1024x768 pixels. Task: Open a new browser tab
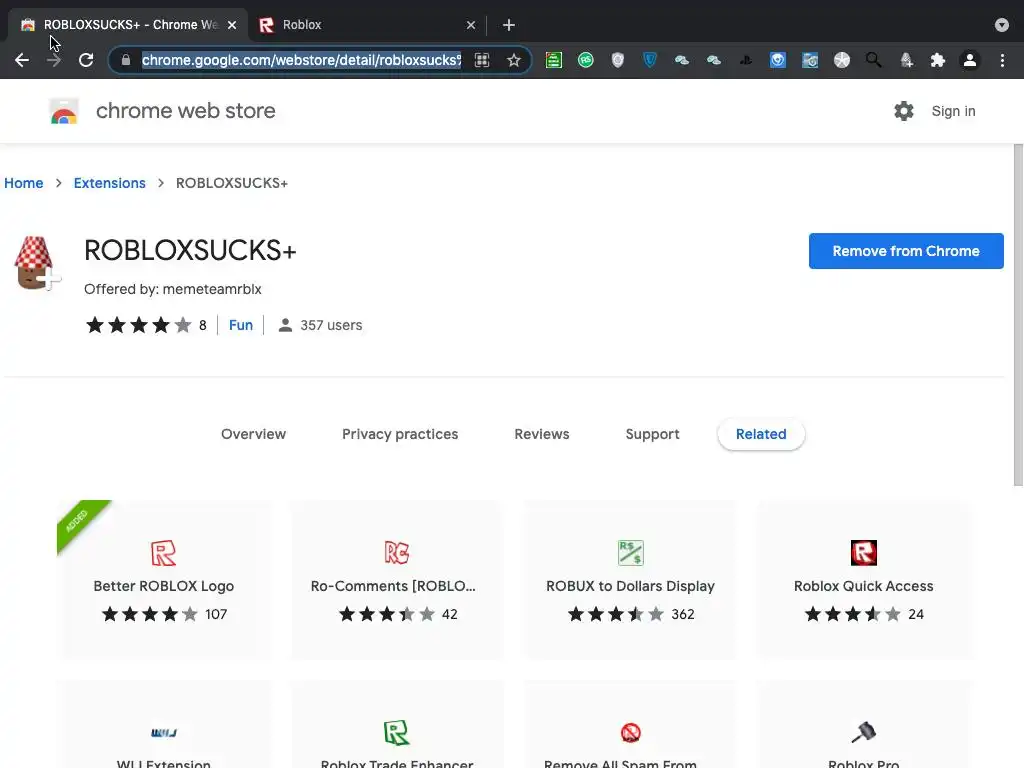(x=509, y=25)
